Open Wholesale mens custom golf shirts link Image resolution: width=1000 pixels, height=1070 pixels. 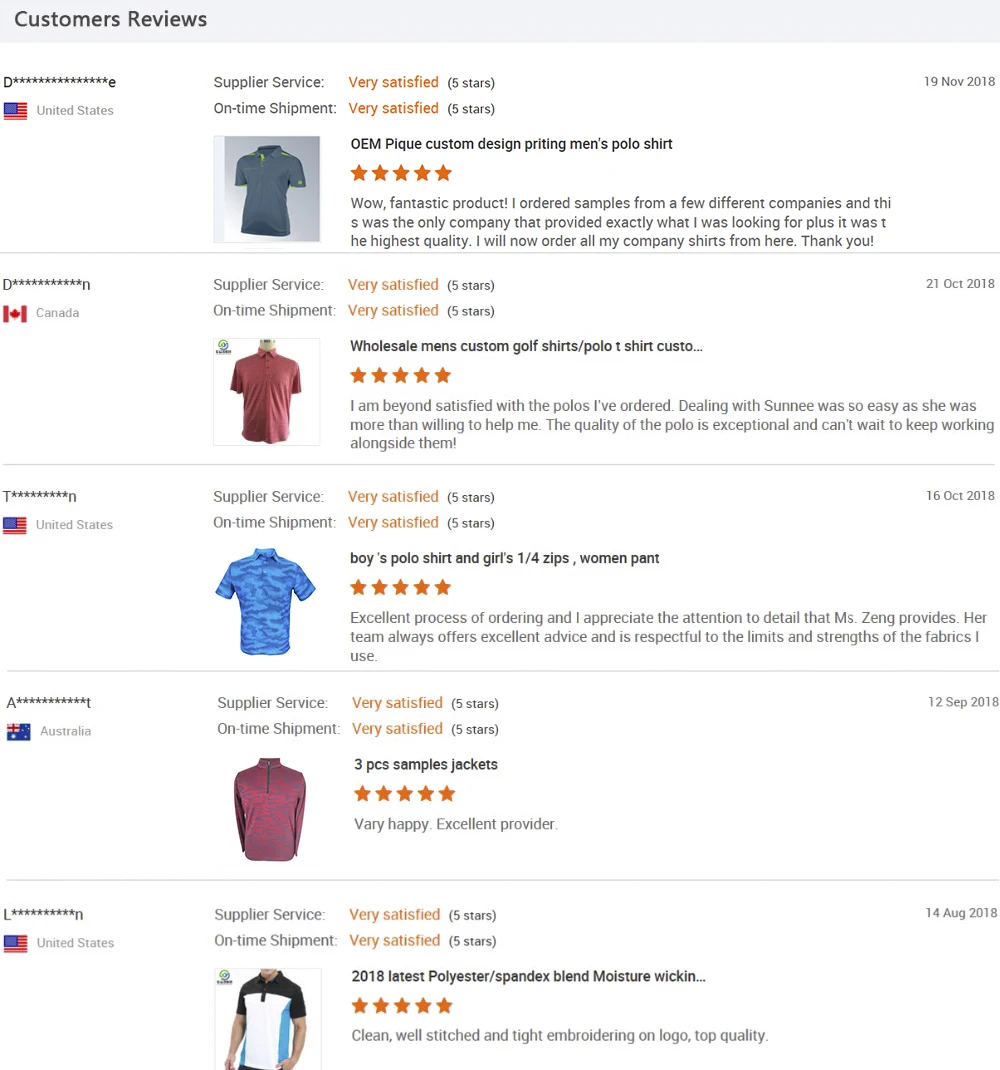(x=526, y=346)
